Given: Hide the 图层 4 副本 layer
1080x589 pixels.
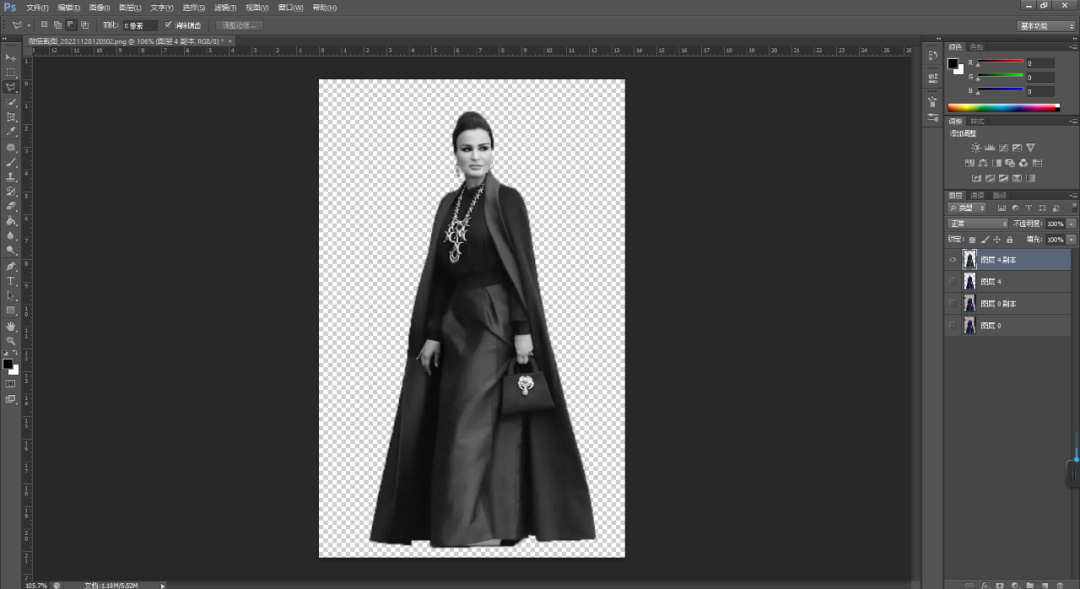Looking at the screenshot, I should click(953, 260).
